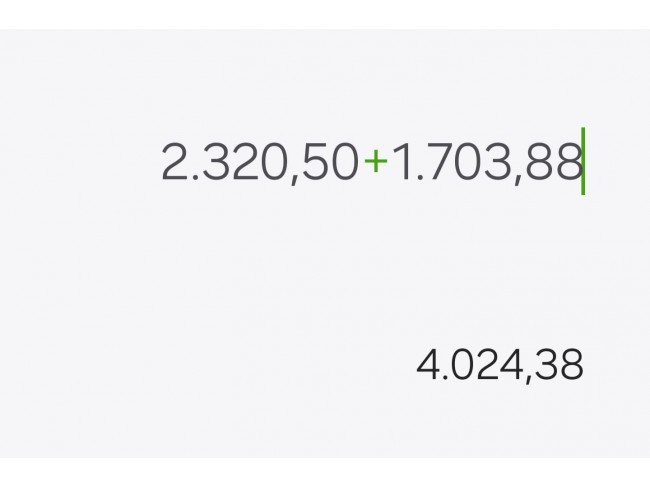This screenshot has height=488, width=650.
Task: Select the result value 4.024,38
Action: pyautogui.click(x=499, y=366)
